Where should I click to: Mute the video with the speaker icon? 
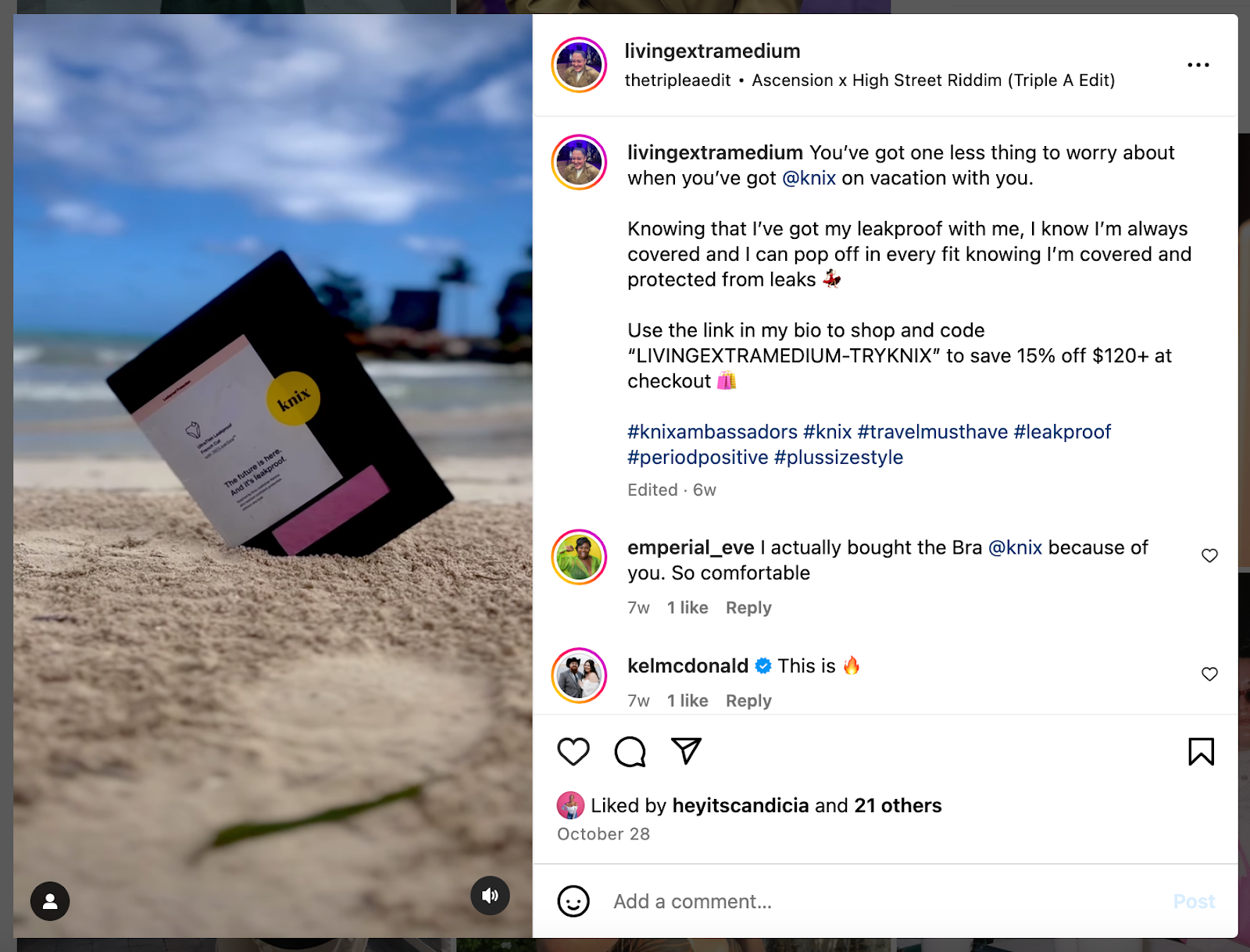coord(490,895)
